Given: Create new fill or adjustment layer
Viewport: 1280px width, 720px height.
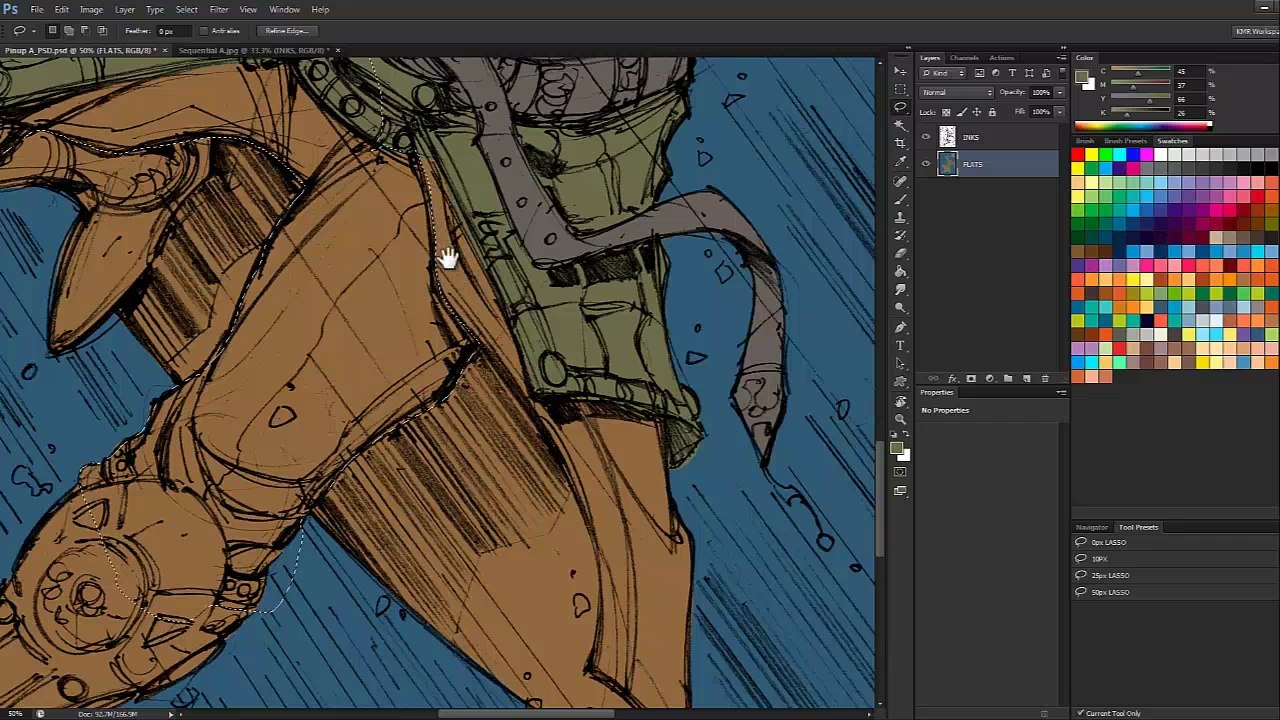Looking at the screenshot, I should pyautogui.click(x=990, y=379).
